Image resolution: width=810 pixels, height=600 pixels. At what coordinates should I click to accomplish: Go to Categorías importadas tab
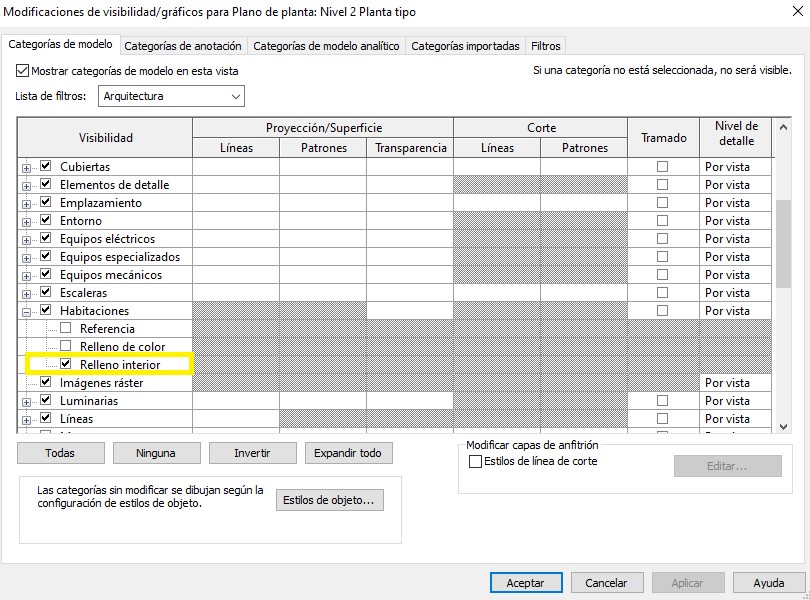tap(465, 46)
